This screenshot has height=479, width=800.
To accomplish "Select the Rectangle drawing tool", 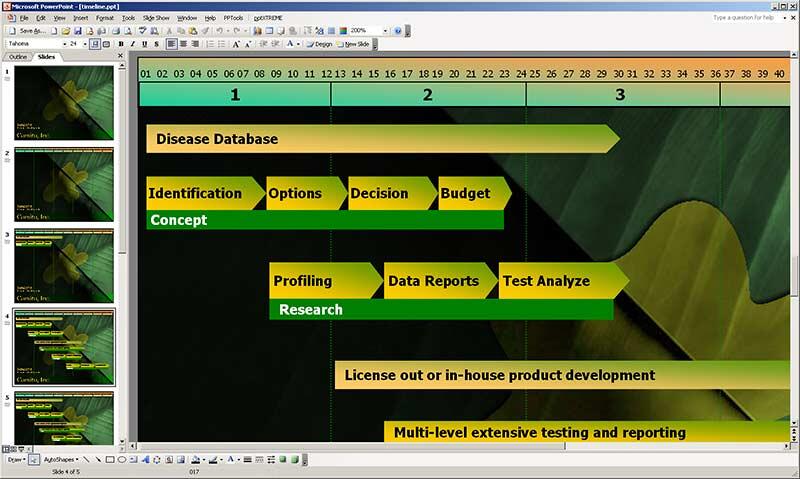I will click(110, 460).
